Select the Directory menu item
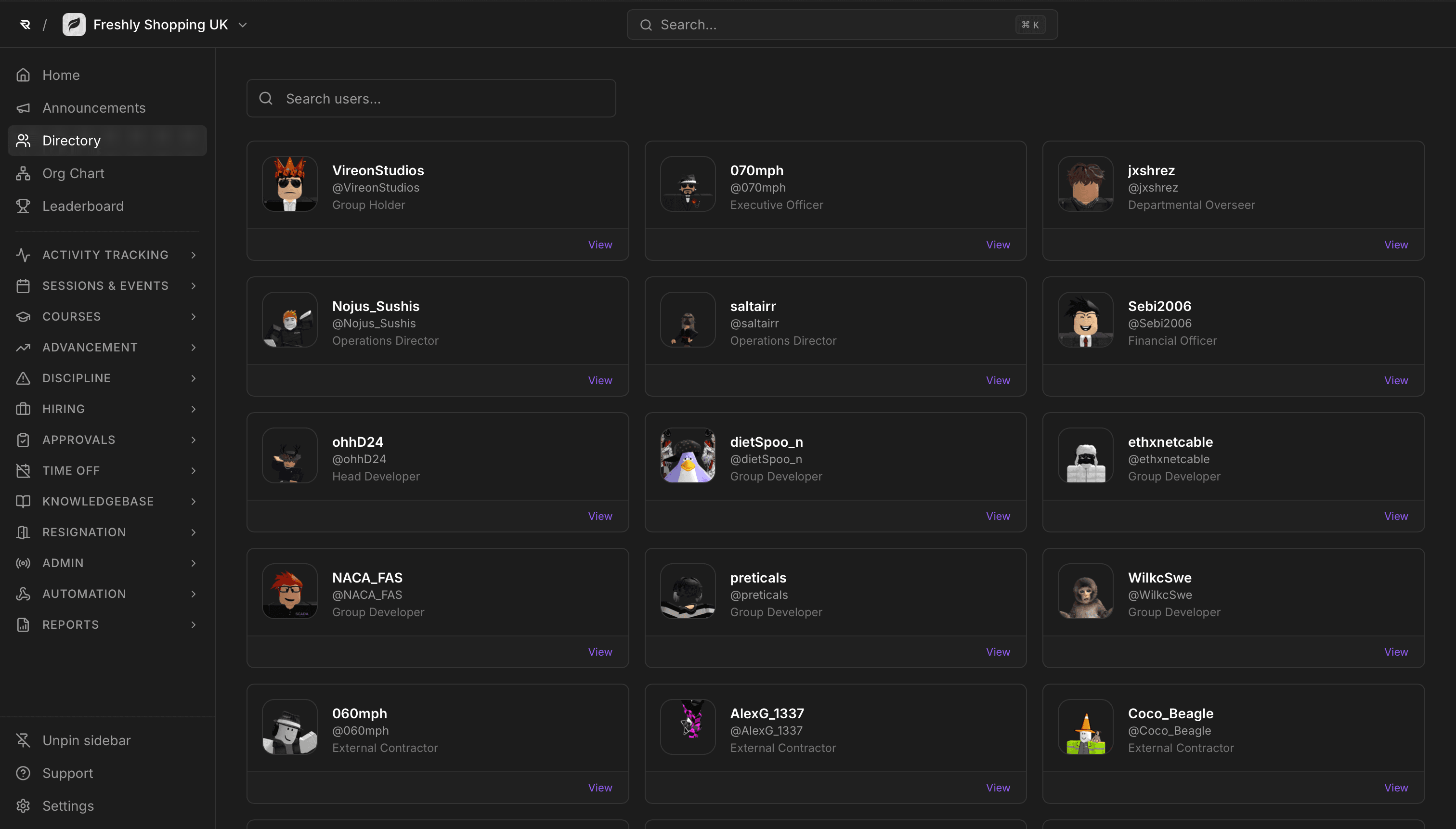Viewport: 1456px width, 829px height. [107, 141]
